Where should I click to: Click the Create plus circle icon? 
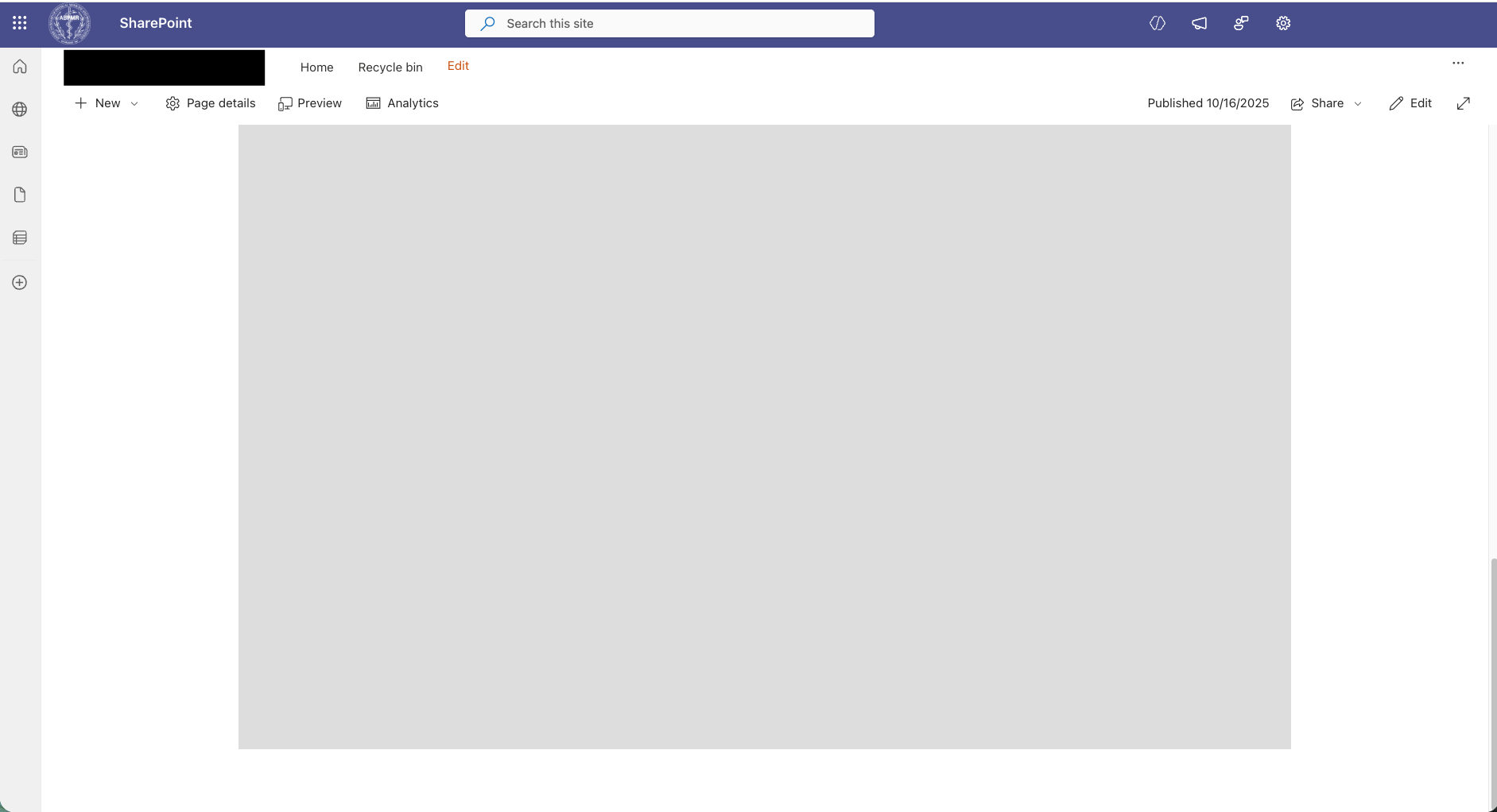point(20,283)
